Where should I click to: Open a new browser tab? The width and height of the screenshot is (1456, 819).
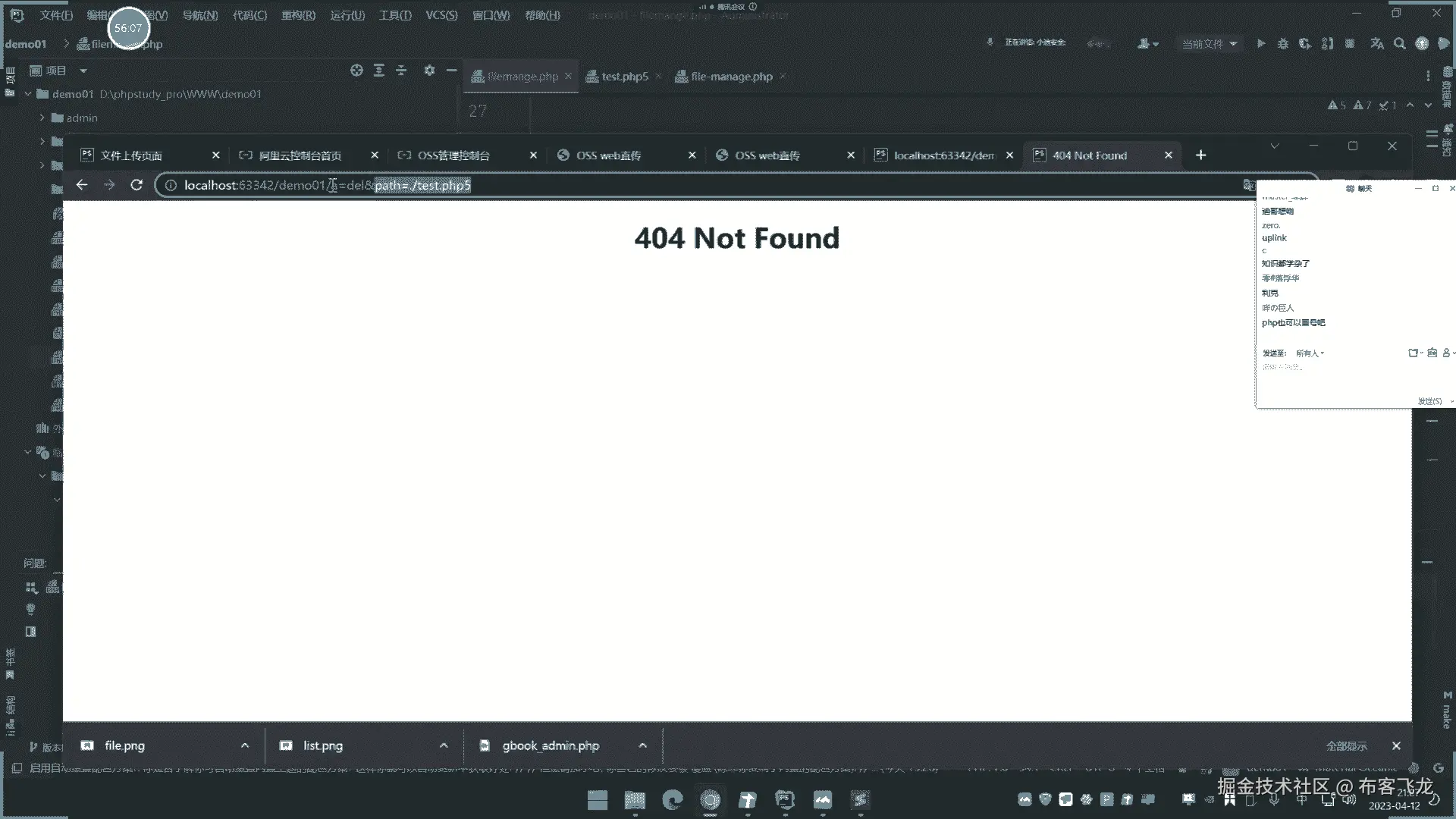1200,155
